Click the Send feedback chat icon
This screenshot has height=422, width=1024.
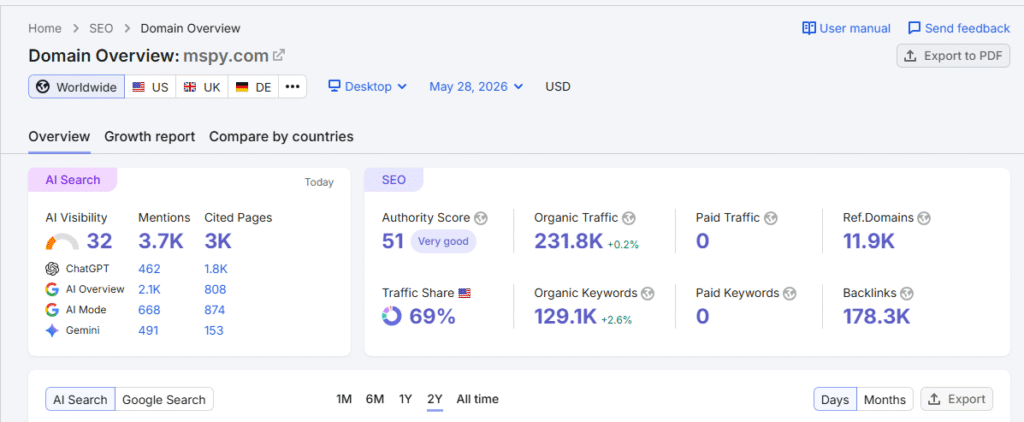click(914, 28)
